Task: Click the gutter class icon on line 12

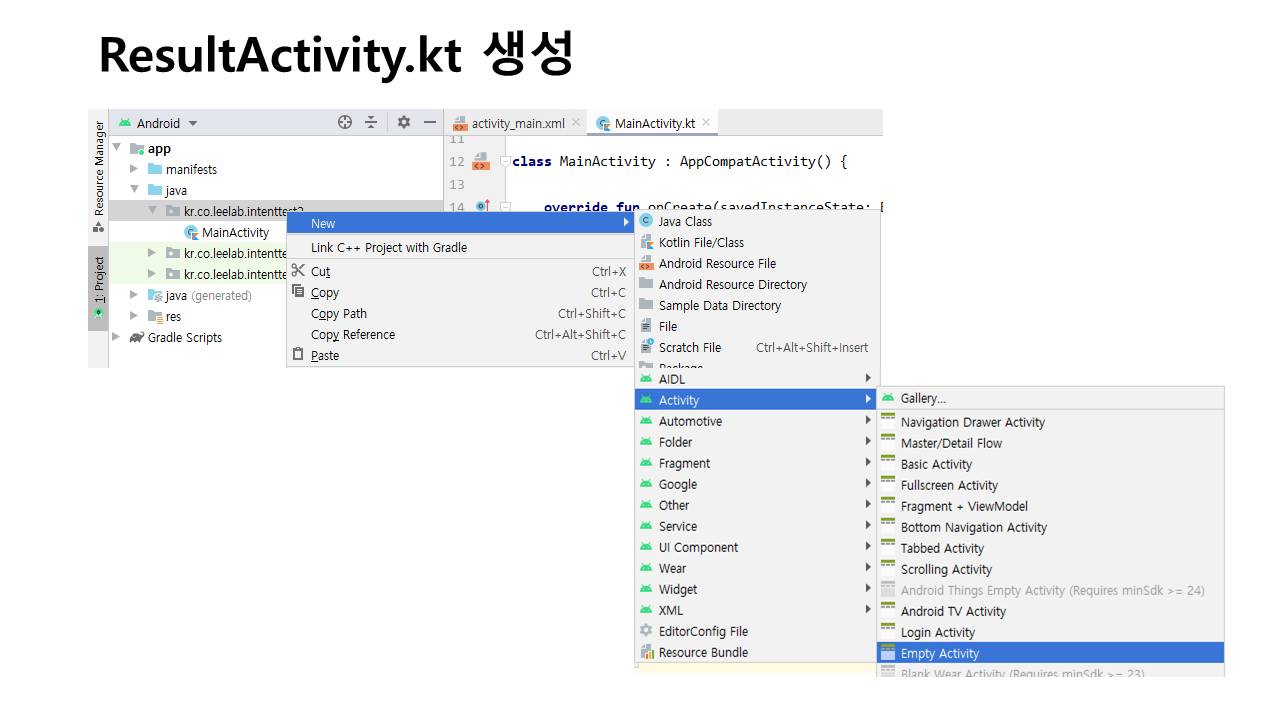Action: point(480,161)
